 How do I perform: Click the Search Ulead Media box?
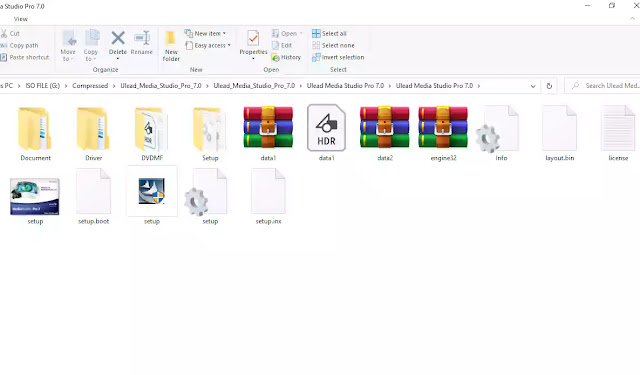click(x=603, y=86)
